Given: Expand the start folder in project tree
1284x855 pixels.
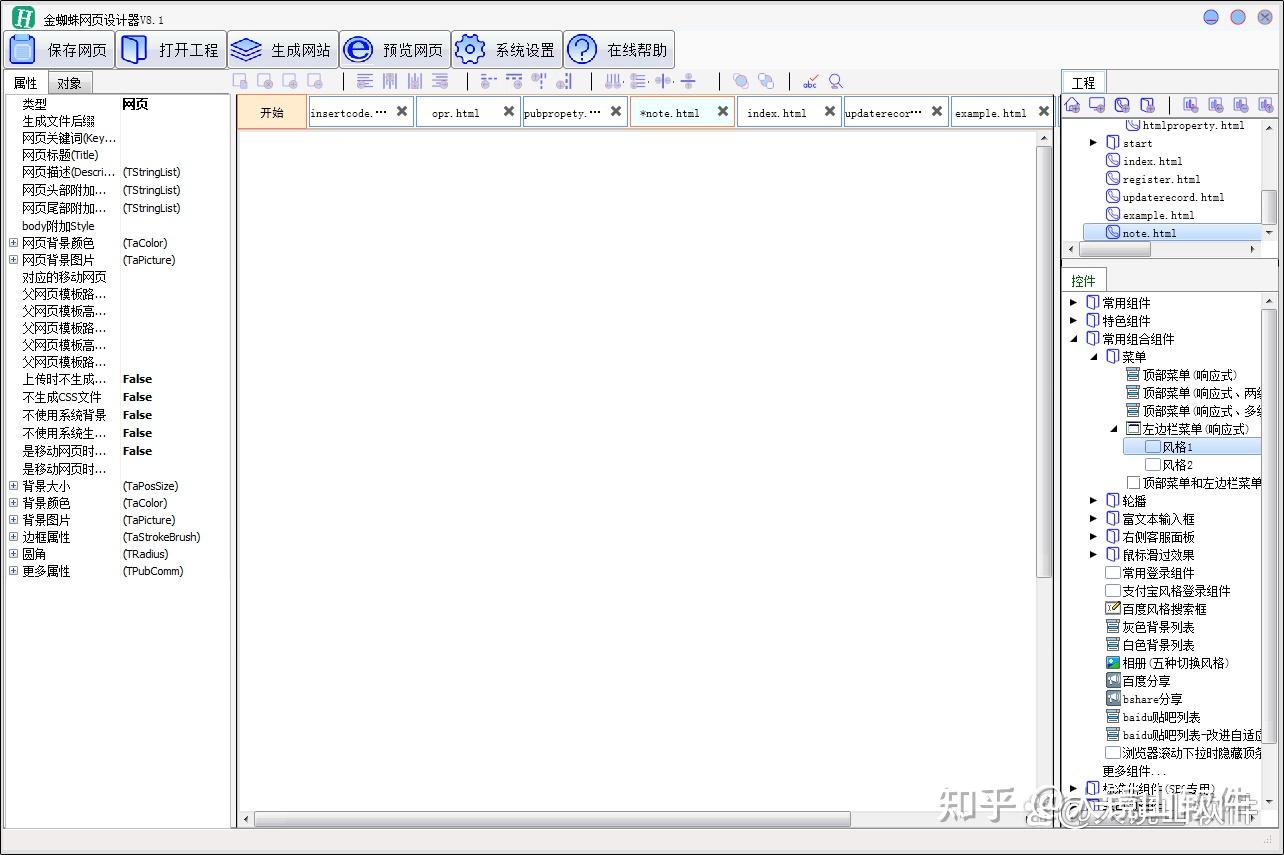Looking at the screenshot, I should 1094,143.
